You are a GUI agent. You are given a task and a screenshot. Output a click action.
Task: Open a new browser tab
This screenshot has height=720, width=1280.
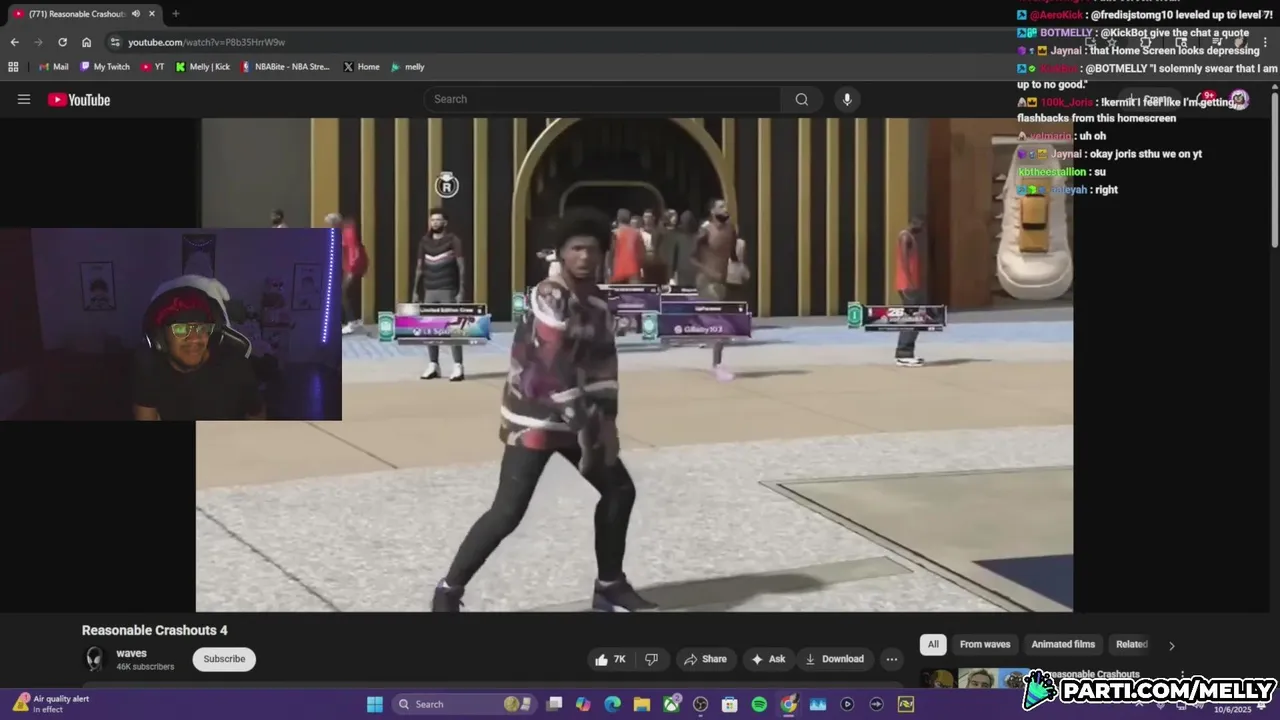(176, 14)
